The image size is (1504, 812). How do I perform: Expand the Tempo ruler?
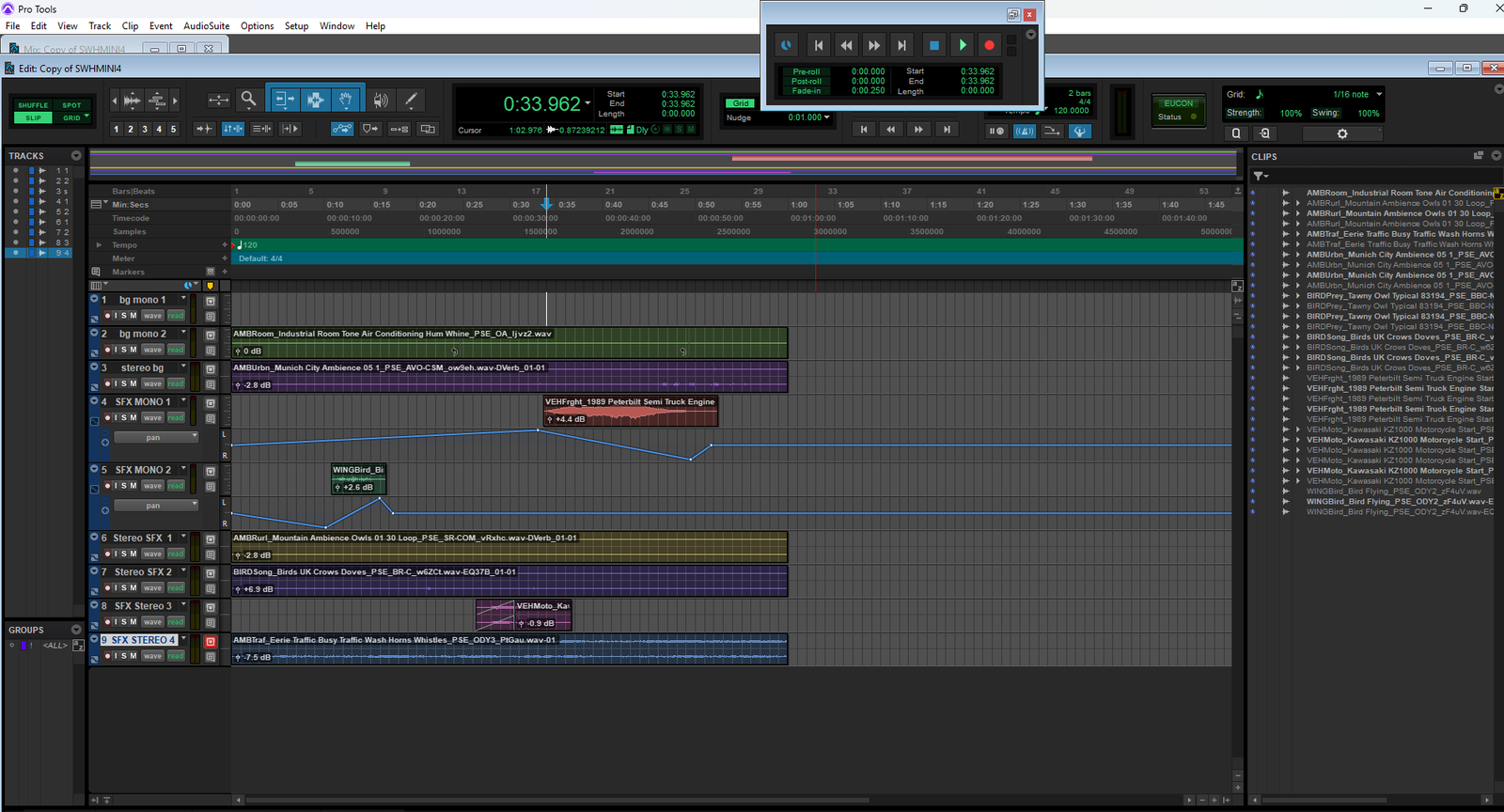coord(99,245)
